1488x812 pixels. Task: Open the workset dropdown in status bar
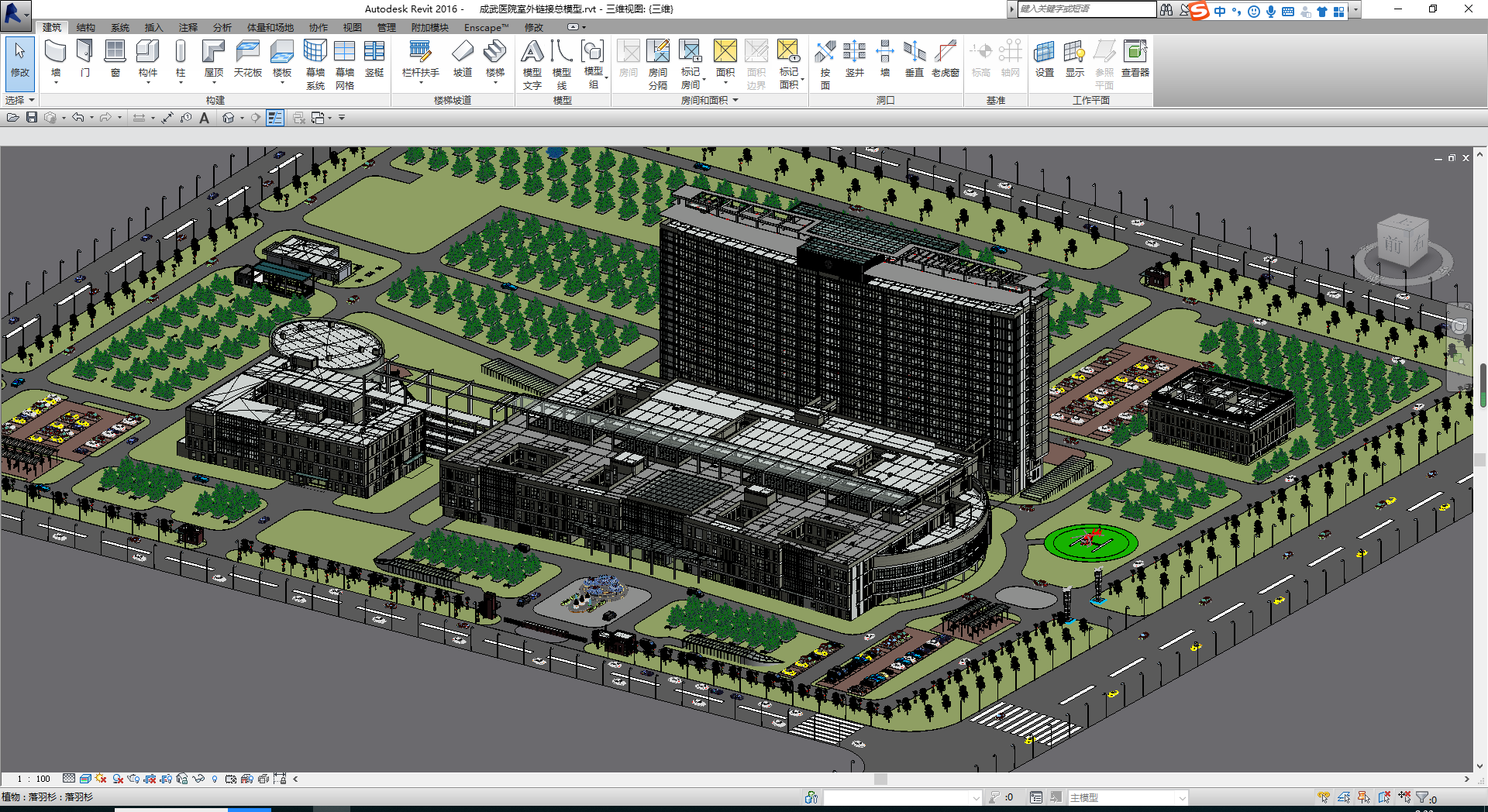(902, 797)
